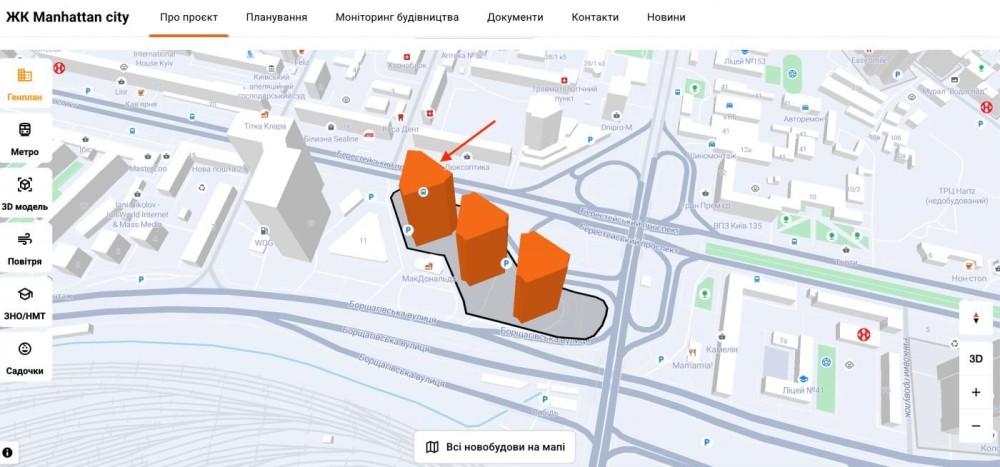The width and height of the screenshot is (1000, 467).
Task: Select the Генплан sidebar icon
Action: (25, 83)
